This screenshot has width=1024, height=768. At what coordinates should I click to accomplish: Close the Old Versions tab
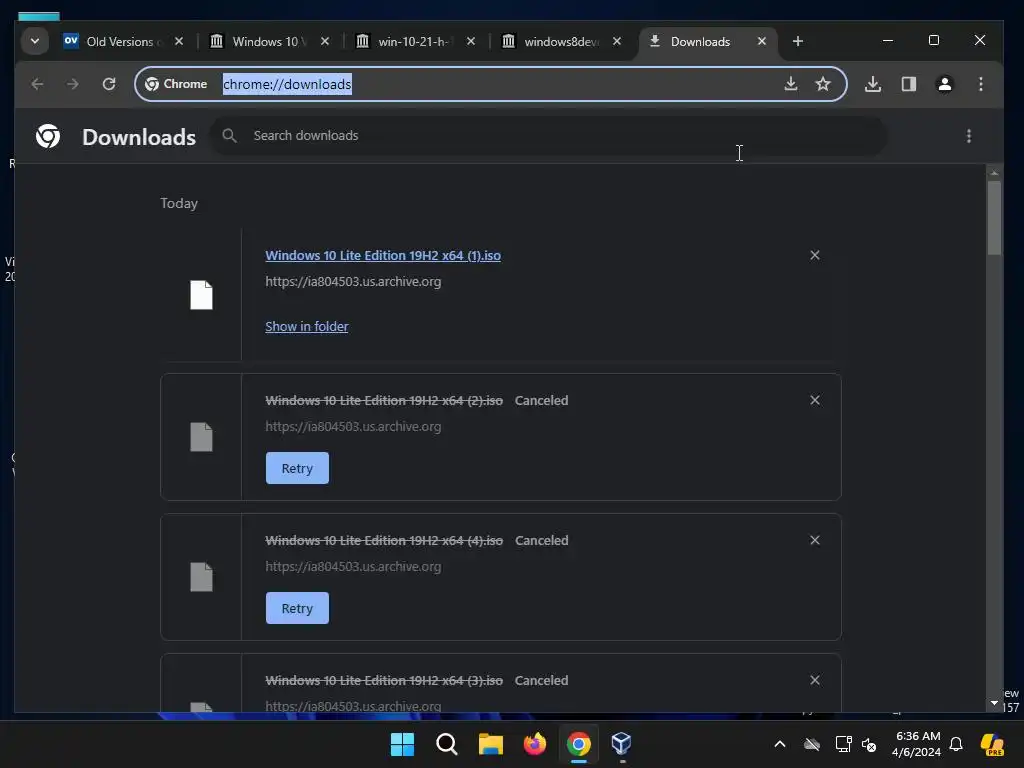pos(179,41)
